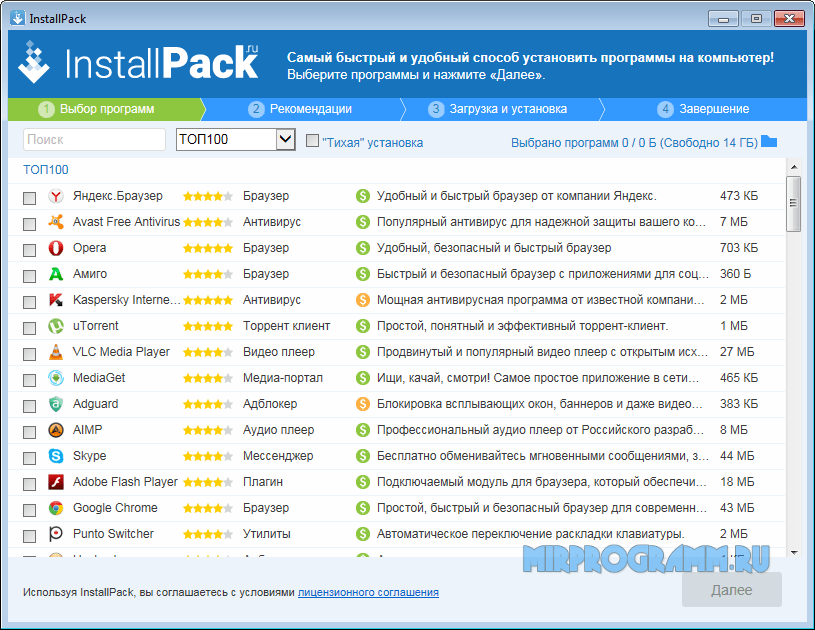The image size is (815, 630).
Task: Click the green license icon for Skype
Action: pos(362,456)
